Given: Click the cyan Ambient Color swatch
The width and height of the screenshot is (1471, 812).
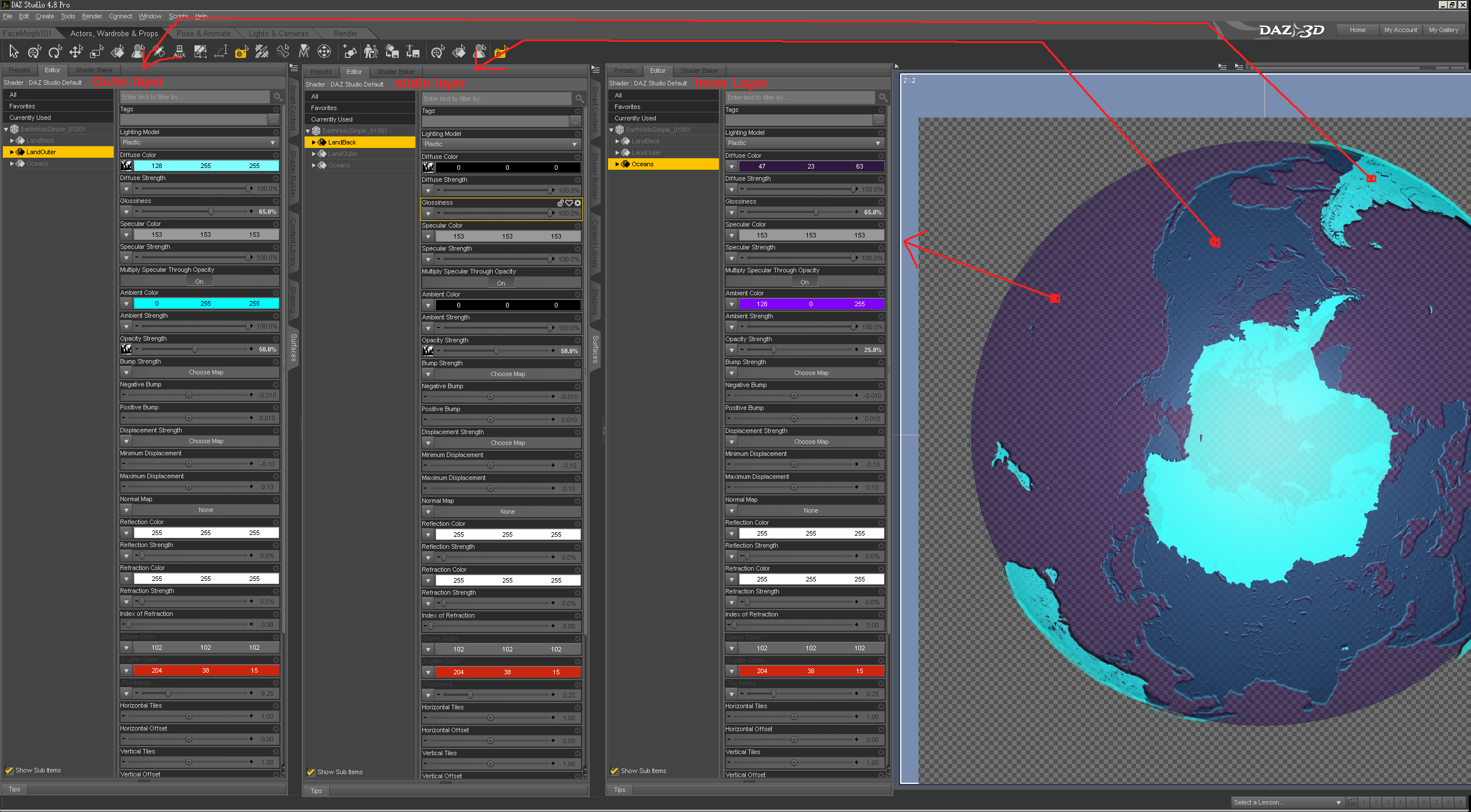Looking at the screenshot, I should click(x=205, y=303).
